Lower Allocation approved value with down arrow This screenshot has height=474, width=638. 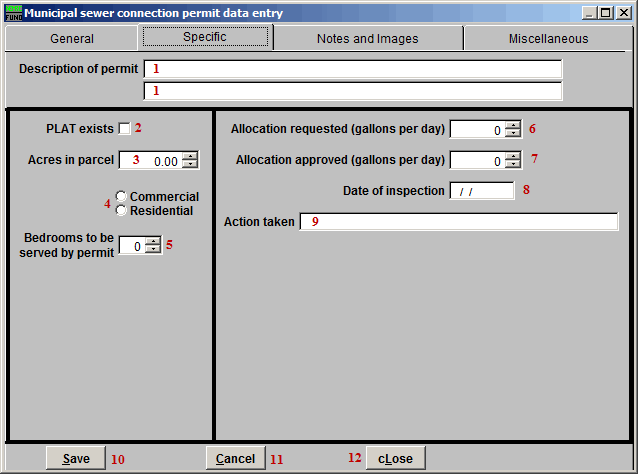click(x=513, y=164)
